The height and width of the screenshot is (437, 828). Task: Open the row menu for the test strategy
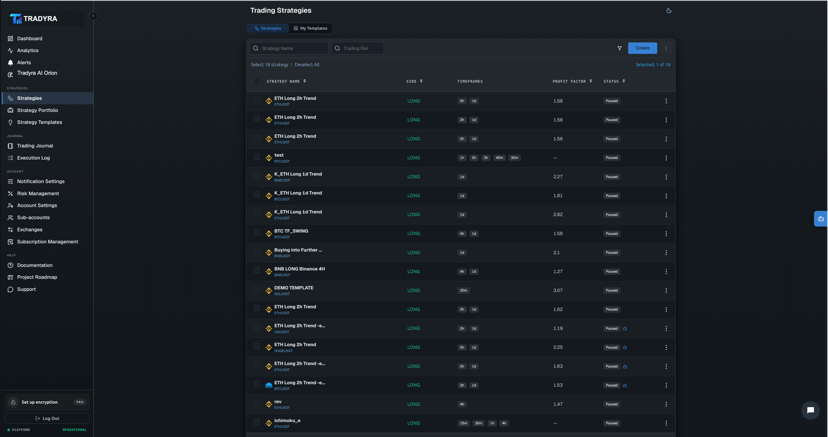[x=666, y=158]
